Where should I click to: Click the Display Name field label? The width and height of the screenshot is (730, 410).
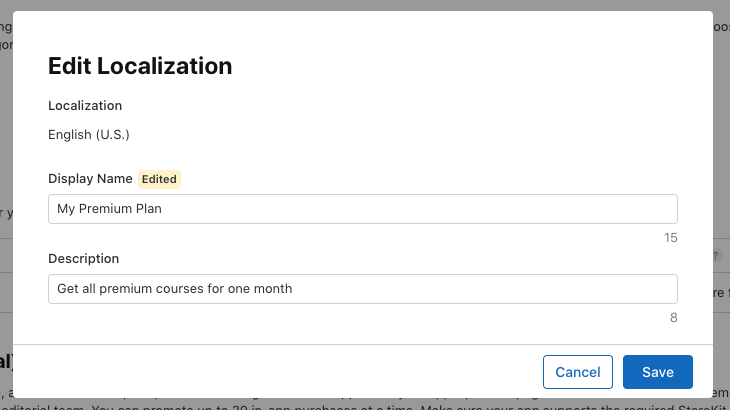point(90,179)
